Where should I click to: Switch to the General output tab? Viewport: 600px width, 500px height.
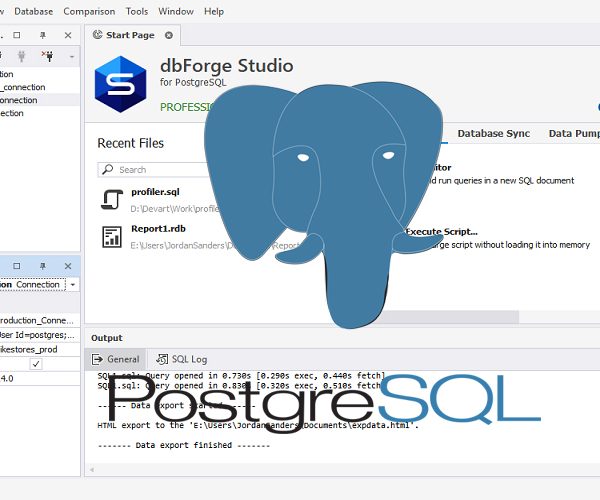[x=116, y=359]
